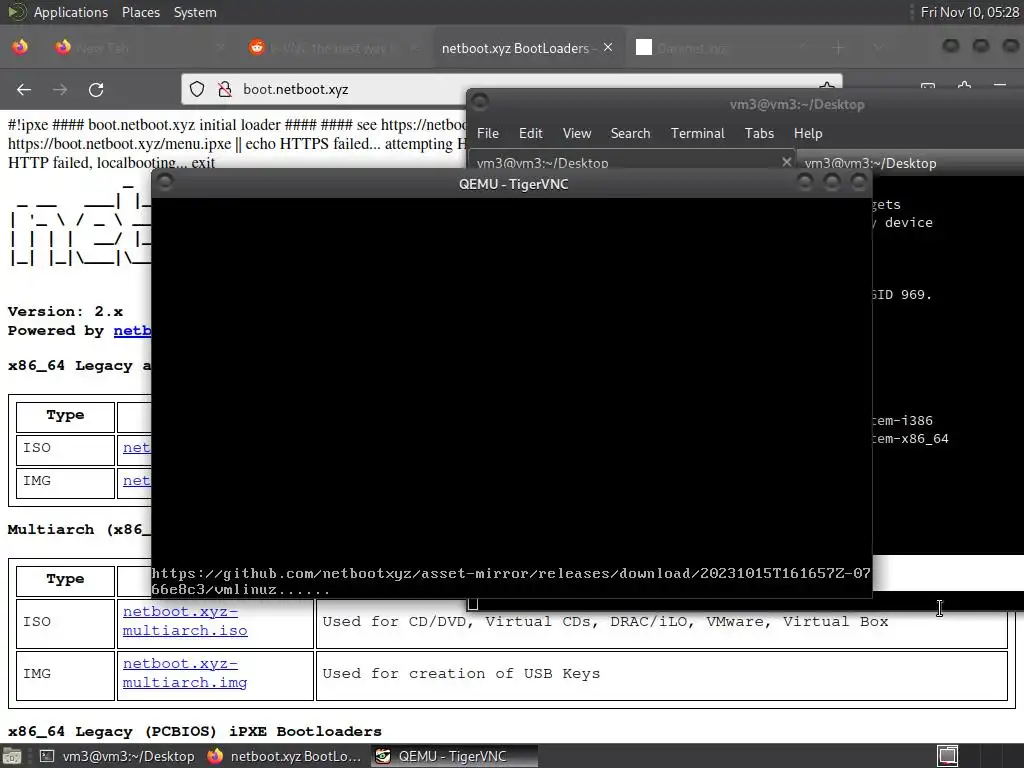
Task: Open the x86_64 ISO row link
Action: point(136,447)
